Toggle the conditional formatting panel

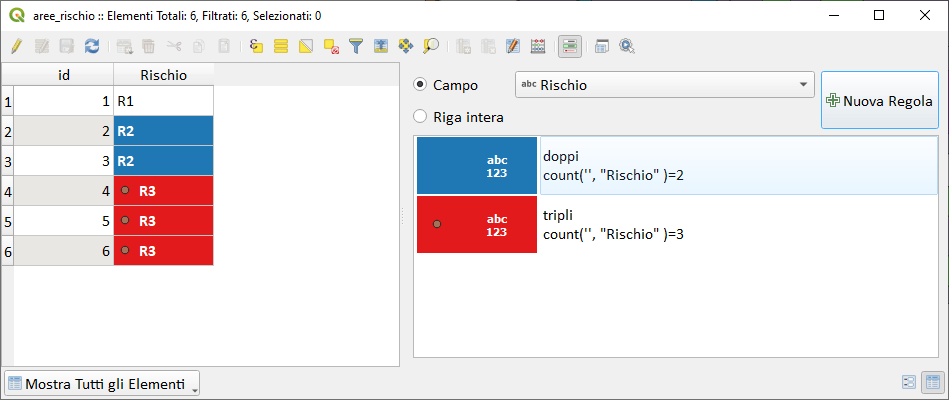570,46
